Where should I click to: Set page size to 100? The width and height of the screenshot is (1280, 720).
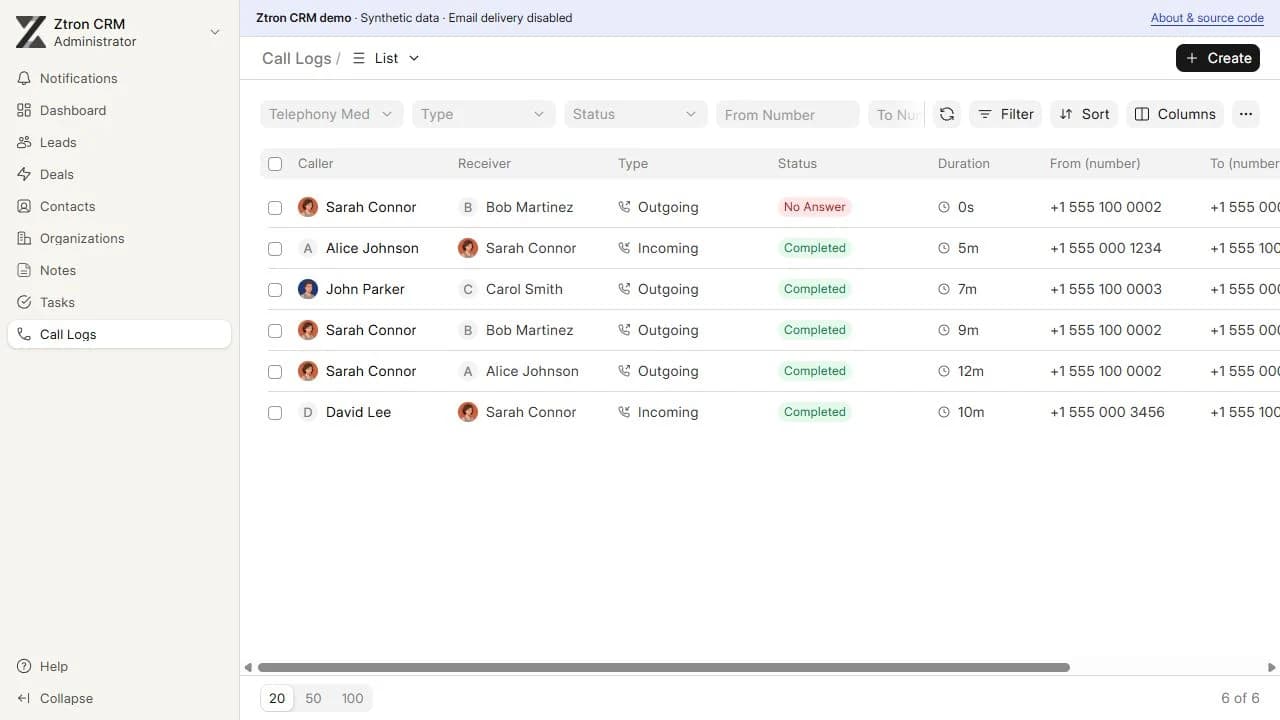(352, 698)
